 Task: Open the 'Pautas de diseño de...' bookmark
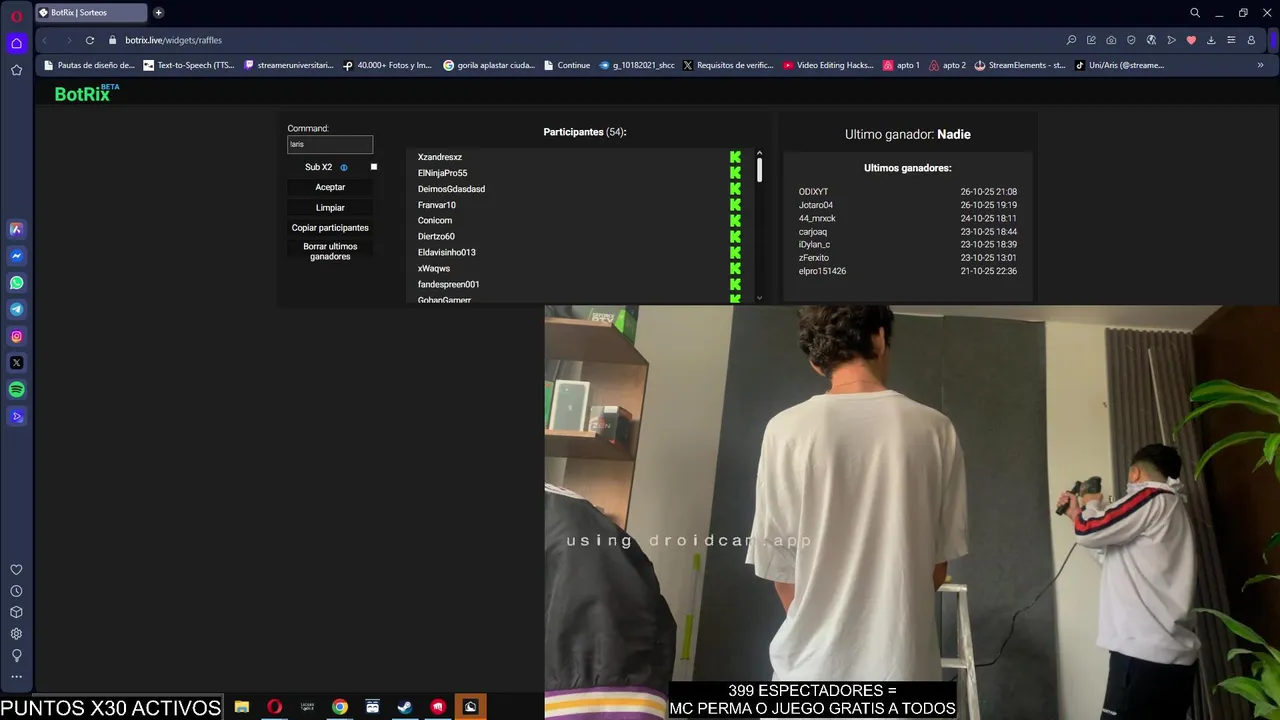point(89,65)
